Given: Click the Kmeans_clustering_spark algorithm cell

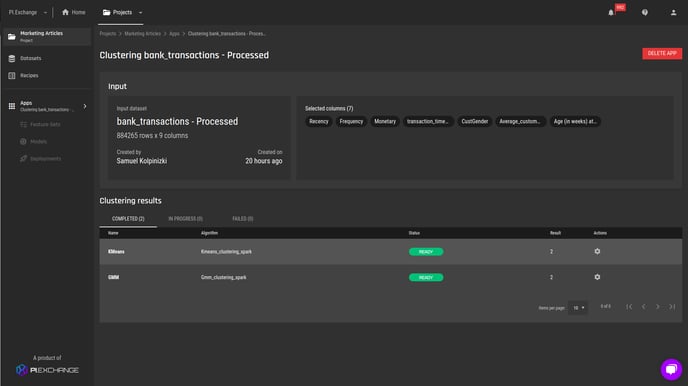Looking at the screenshot, I should (226, 252).
